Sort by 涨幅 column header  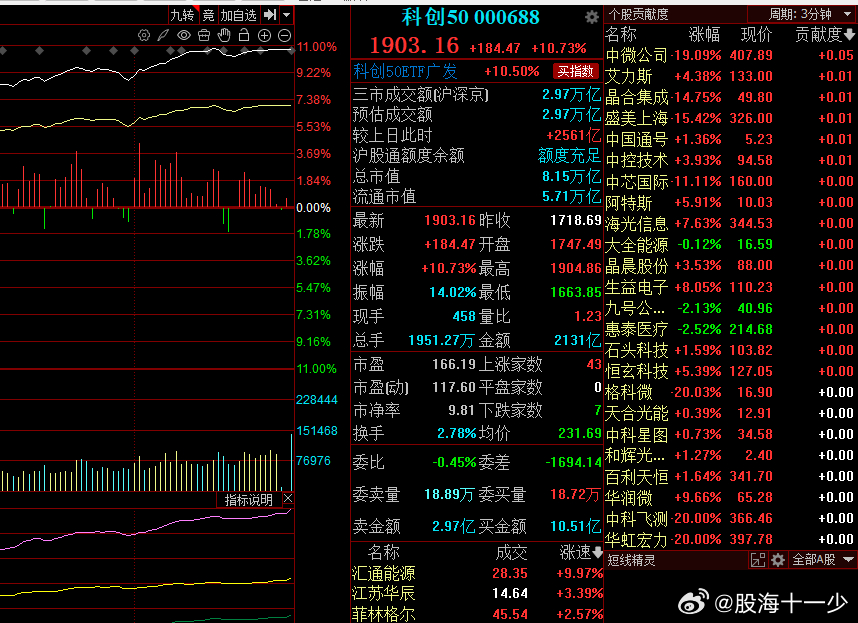point(704,35)
